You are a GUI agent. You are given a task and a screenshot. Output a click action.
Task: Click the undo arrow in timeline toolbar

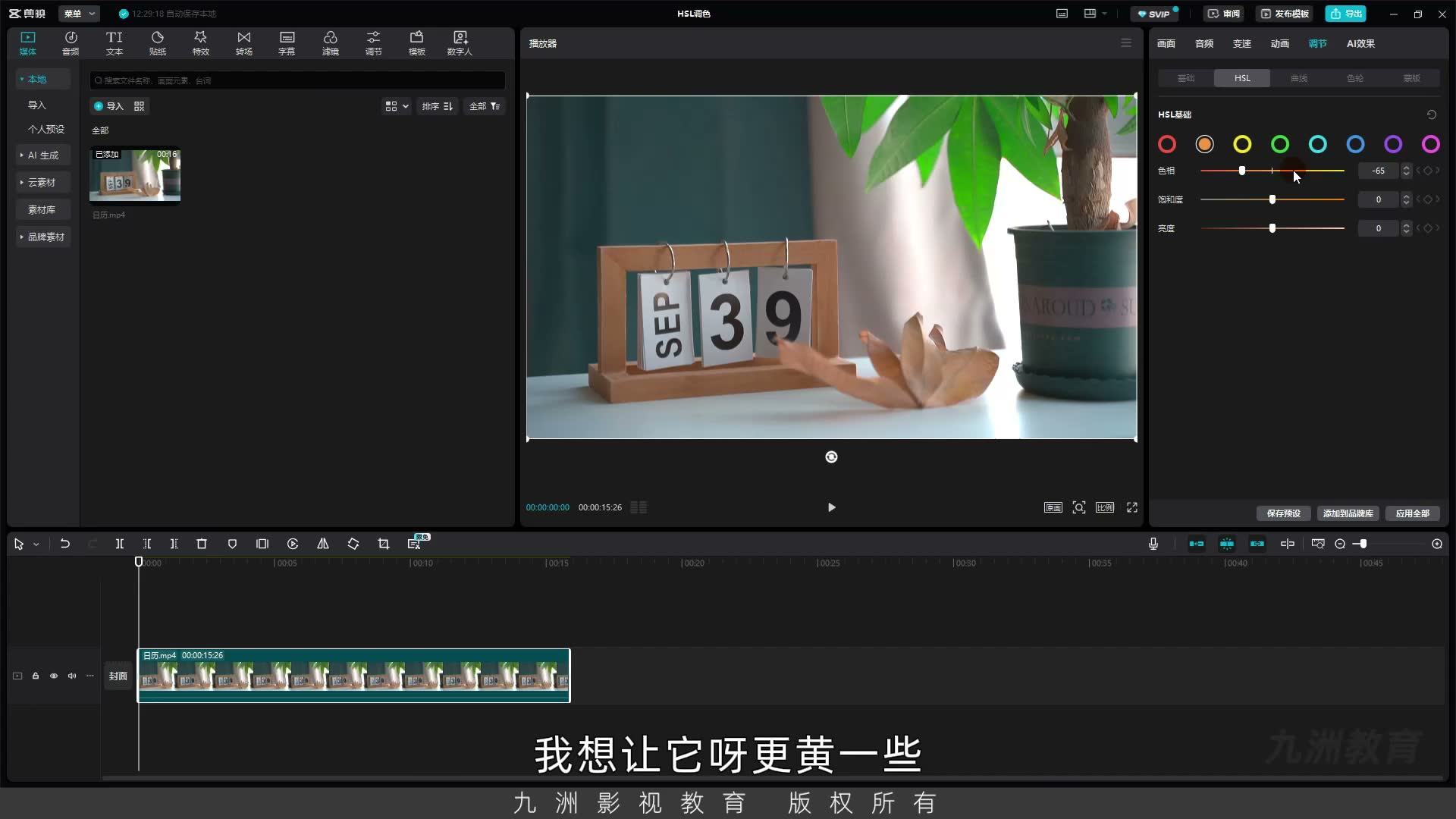coord(65,544)
